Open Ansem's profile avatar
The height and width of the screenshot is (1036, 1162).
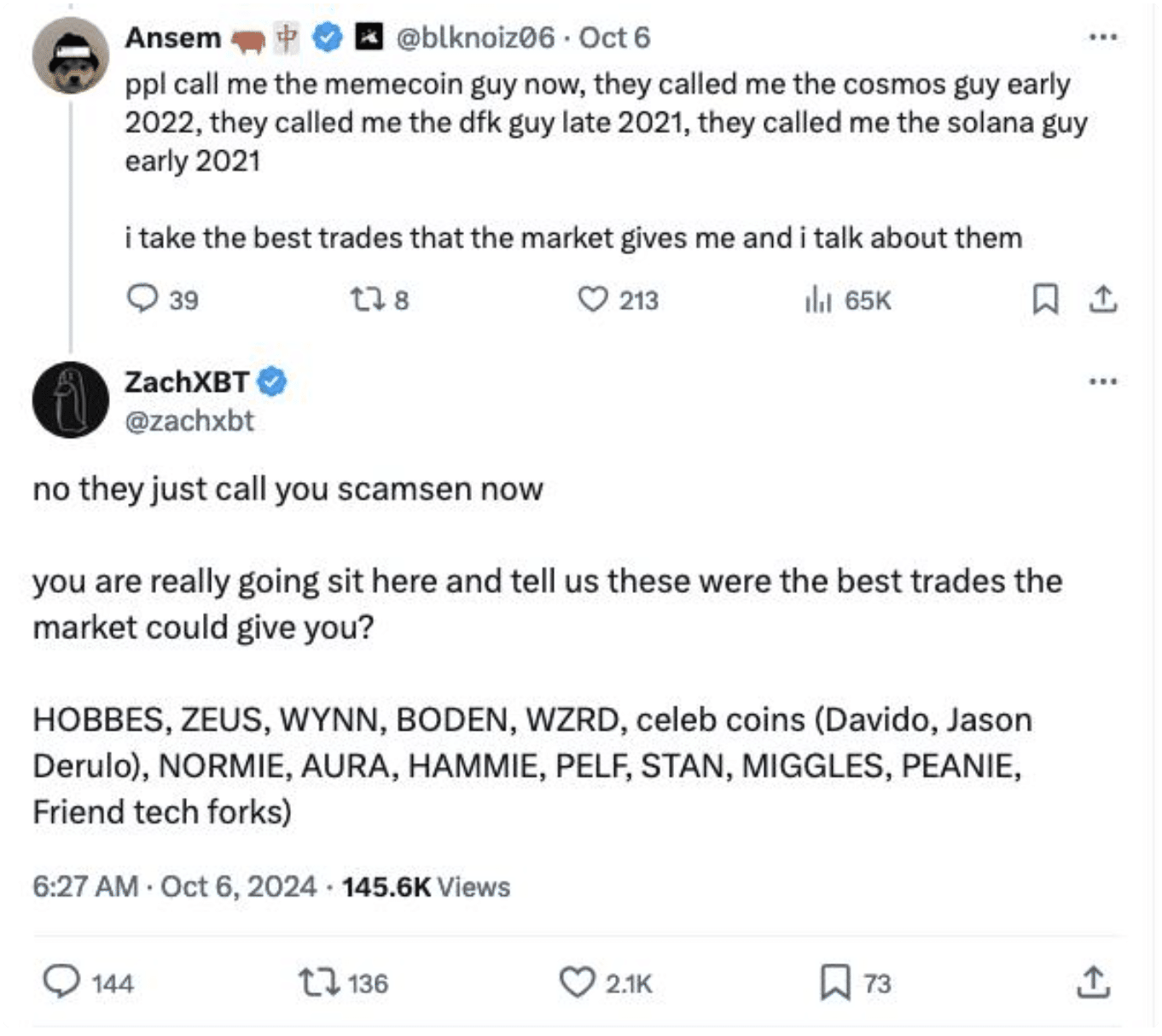pyautogui.click(x=70, y=55)
